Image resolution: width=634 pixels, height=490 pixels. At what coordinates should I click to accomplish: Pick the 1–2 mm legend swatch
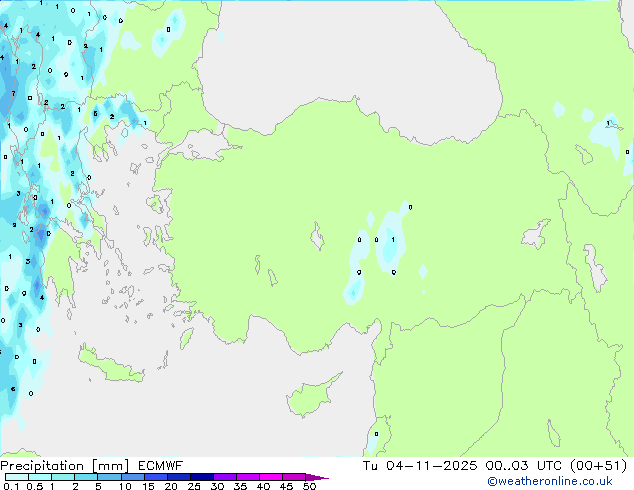pyautogui.click(x=63, y=477)
